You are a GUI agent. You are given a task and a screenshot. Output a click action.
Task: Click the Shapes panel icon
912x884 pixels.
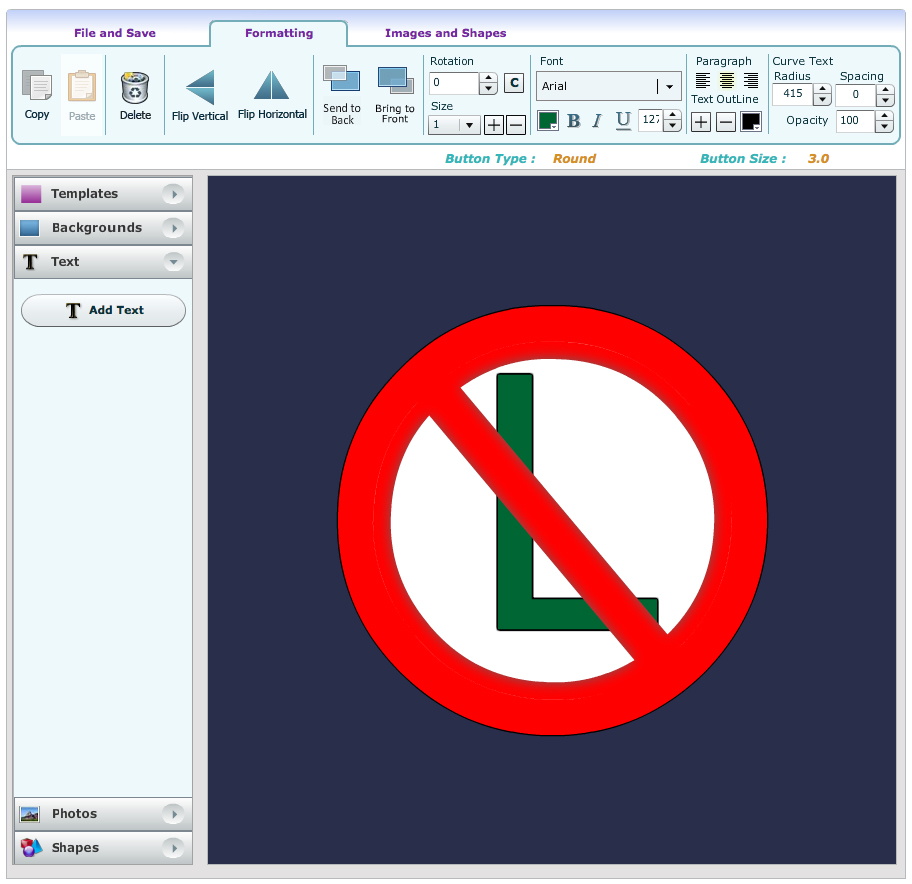[x=31, y=847]
